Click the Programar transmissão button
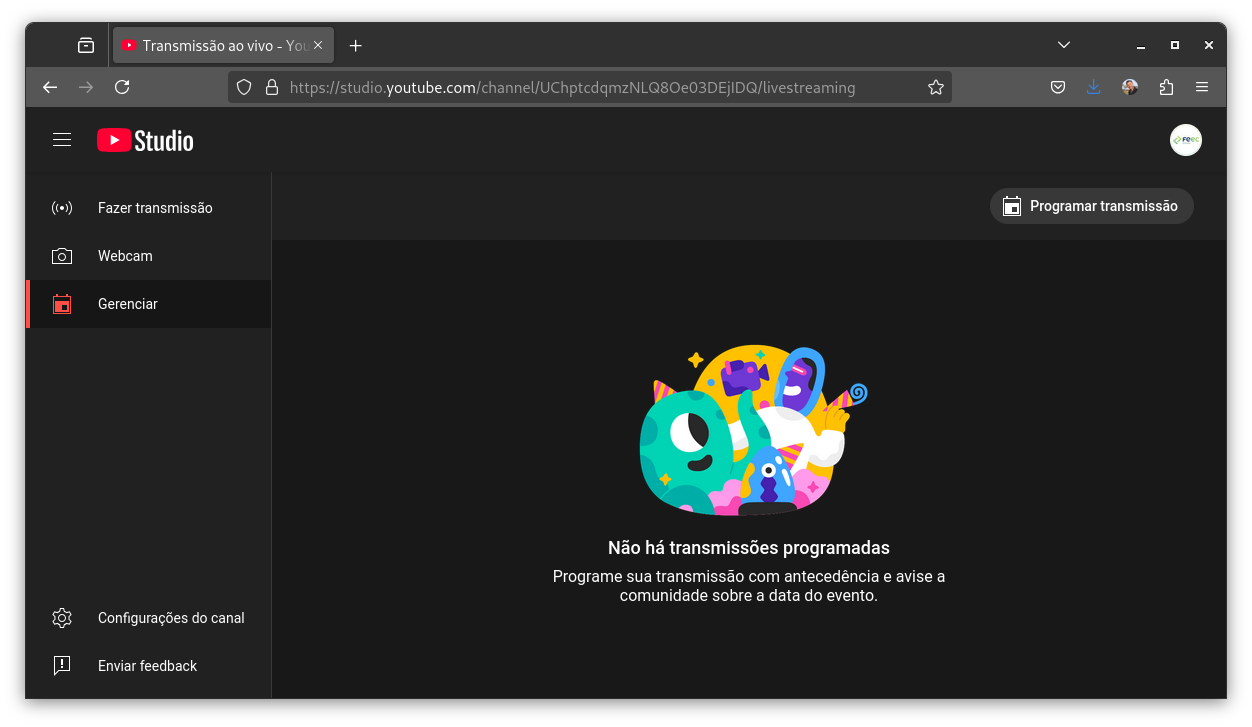Viewport: 1252px width, 727px height. (1092, 206)
